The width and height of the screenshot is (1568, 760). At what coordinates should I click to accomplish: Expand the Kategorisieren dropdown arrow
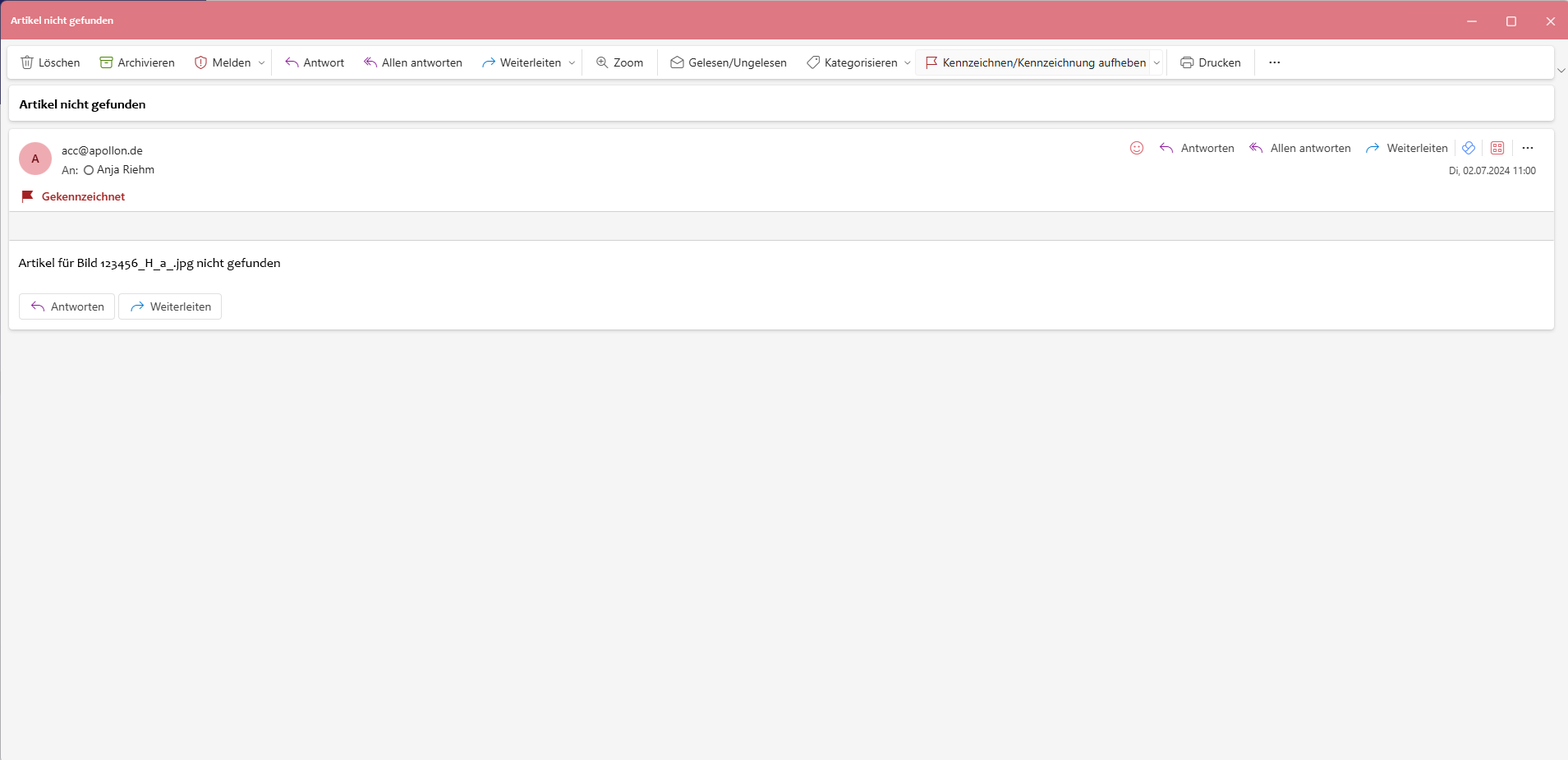pyautogui.click(x=908, y=62)
